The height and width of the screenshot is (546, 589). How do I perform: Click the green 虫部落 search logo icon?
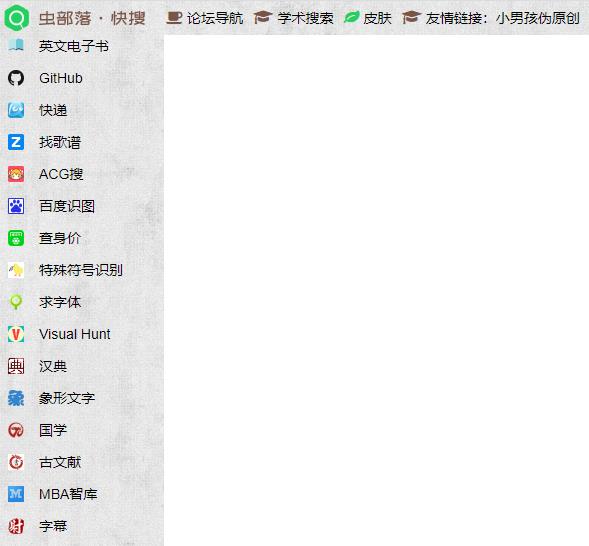click(x=17, y=18)
